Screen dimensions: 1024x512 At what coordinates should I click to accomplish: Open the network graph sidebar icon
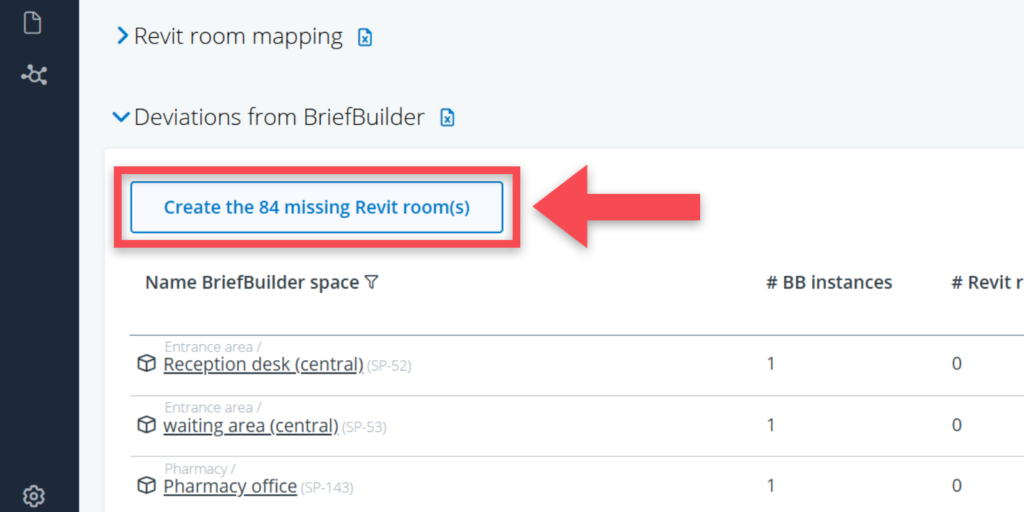(x=33, y=75)
